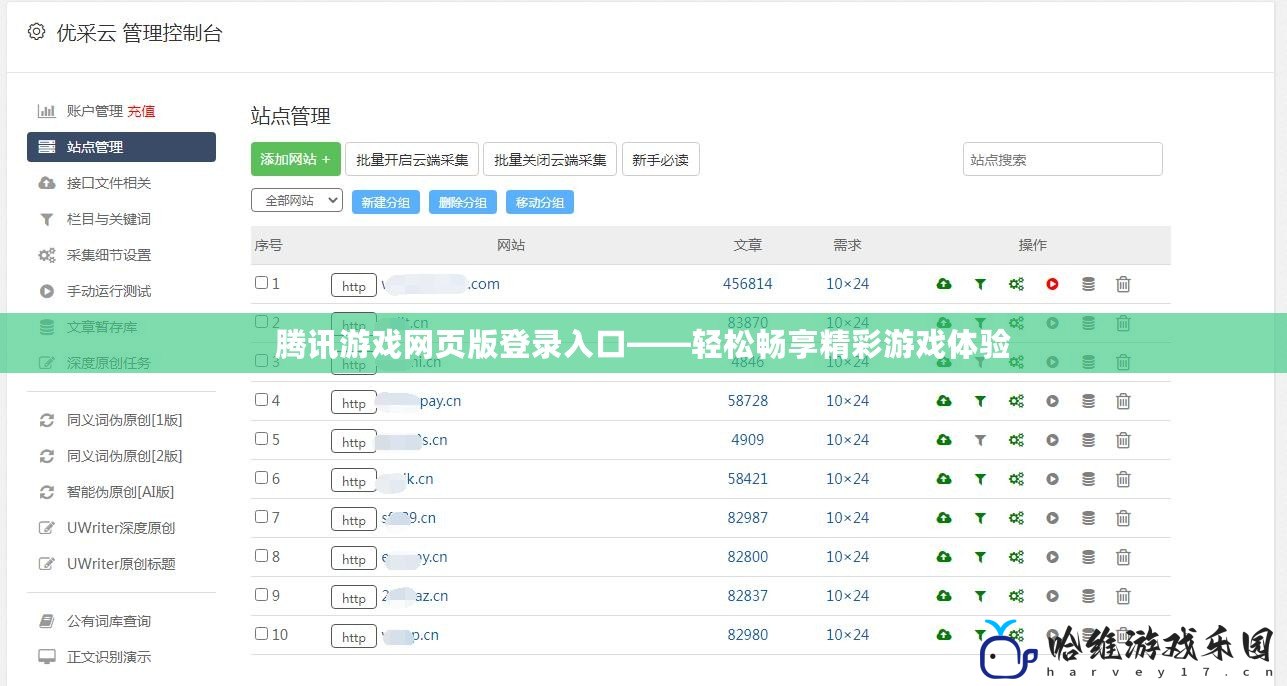The image size is (1287, 686).
Task: Tick the checkbox for row 1
Action: coord(261,283)
